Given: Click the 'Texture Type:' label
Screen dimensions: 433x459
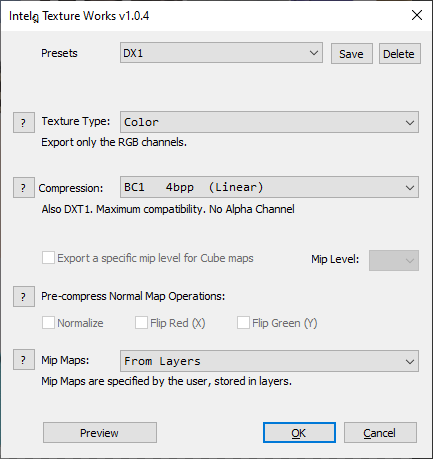Looking at the screenshot, I should (76, 121).
